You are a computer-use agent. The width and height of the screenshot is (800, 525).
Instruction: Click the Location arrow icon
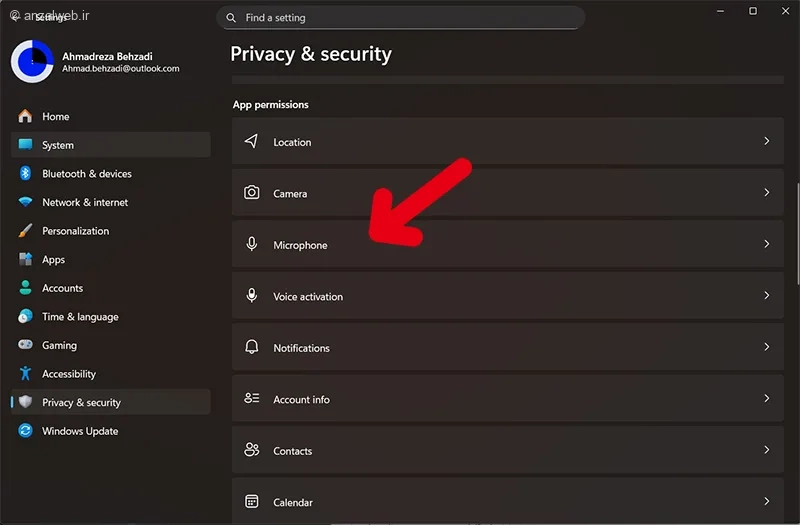(x=251, y=141)
